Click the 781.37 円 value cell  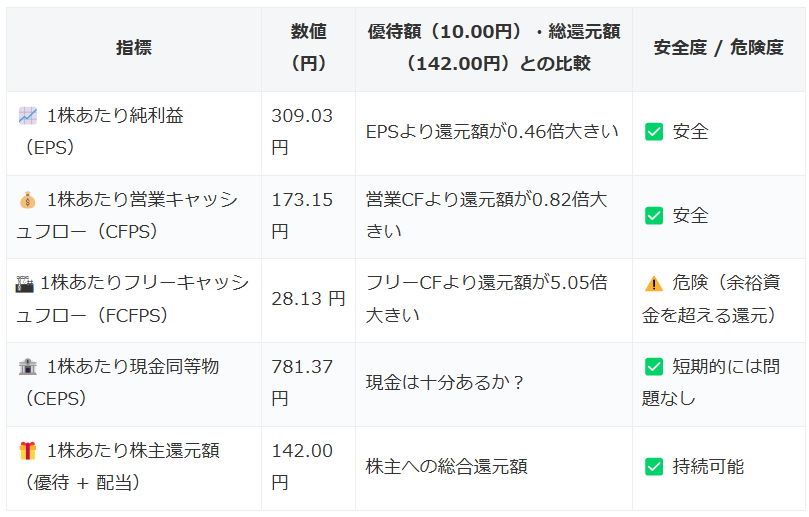[302, 383]
